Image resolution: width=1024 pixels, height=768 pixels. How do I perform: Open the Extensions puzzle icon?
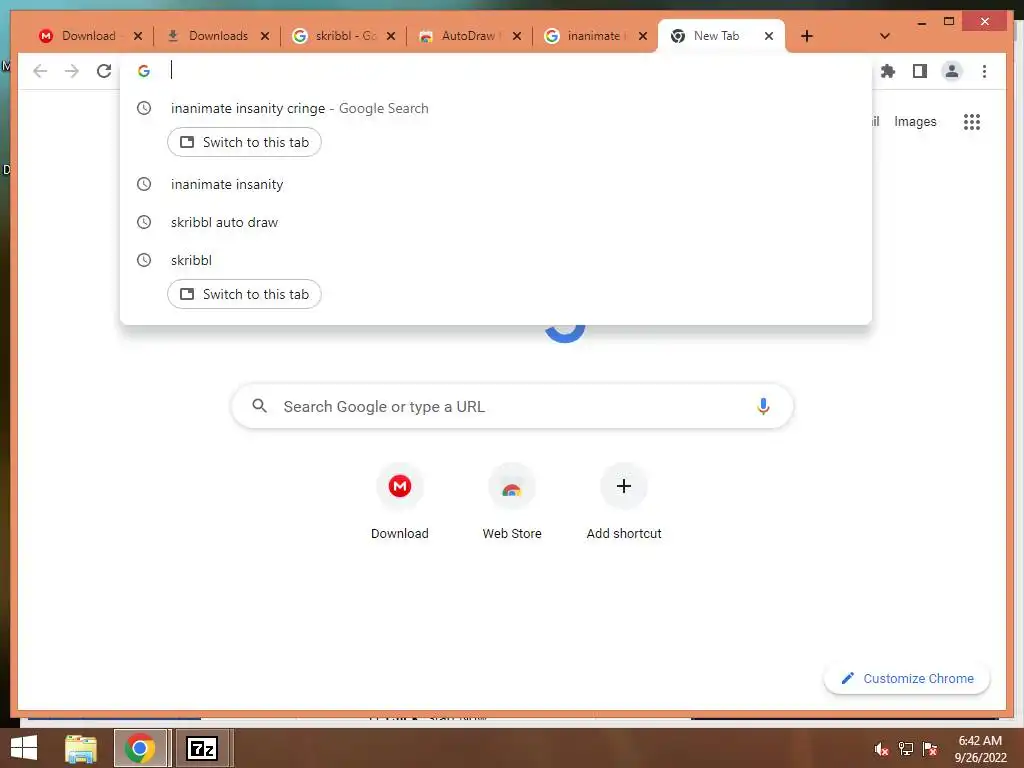point(888,71)
